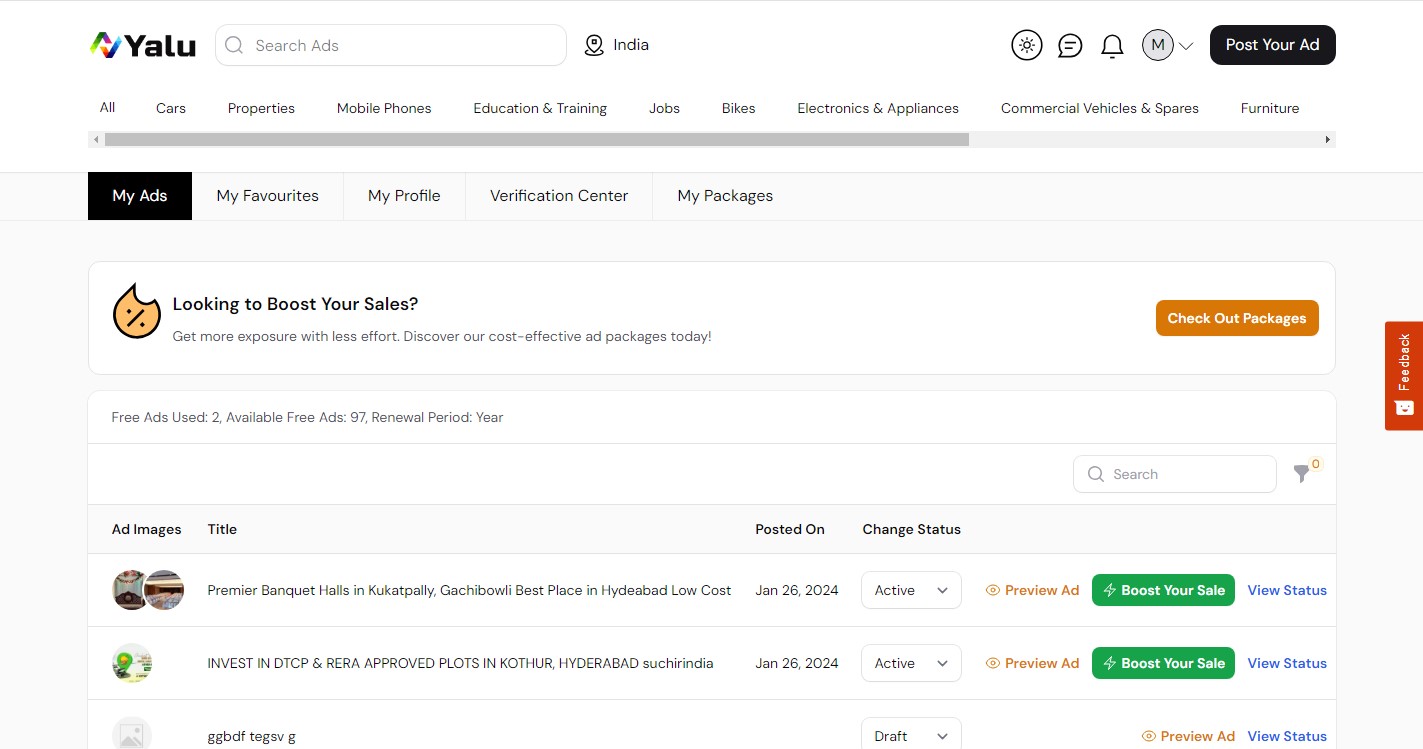Expand the Draft status dropdown

coord(911,734)
